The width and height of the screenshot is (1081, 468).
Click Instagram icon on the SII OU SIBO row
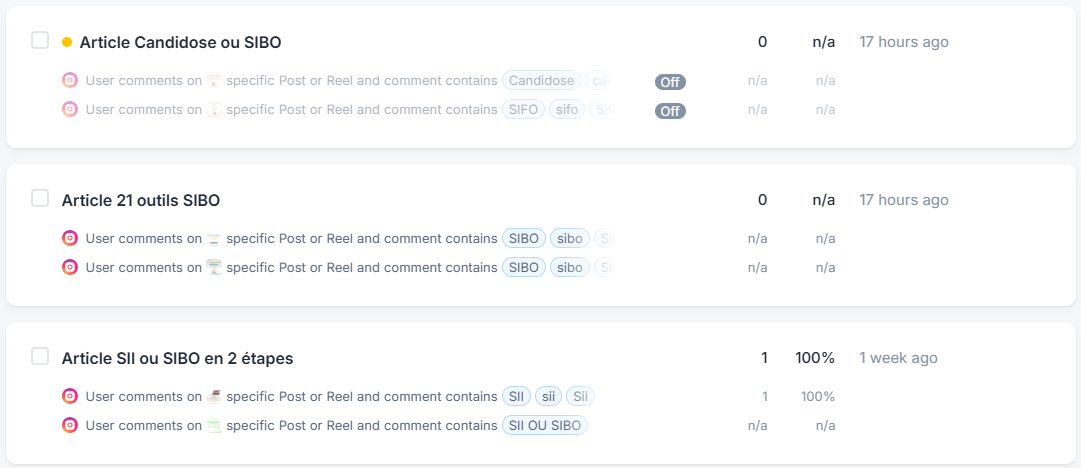click(x=70, y=425)
